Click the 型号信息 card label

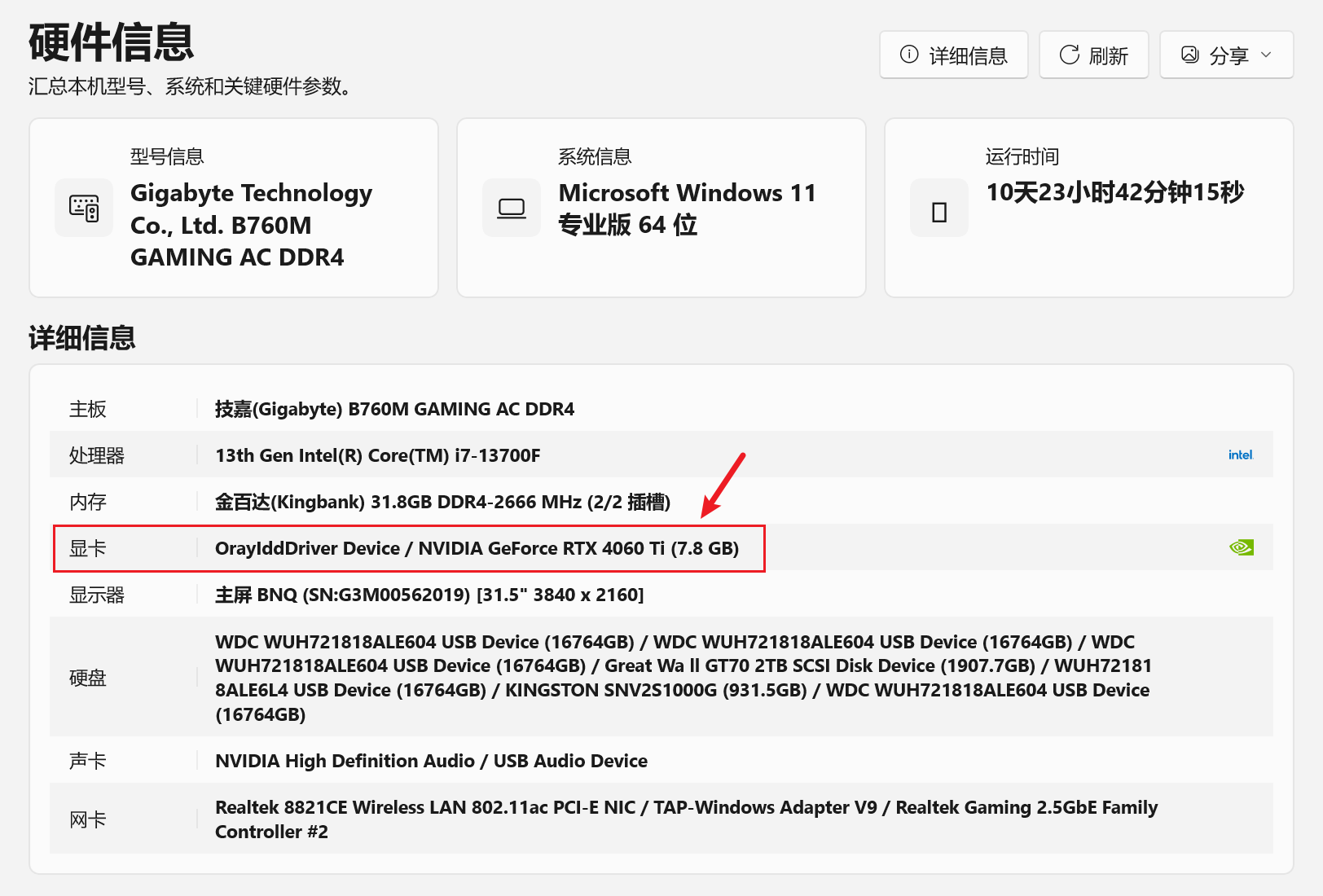(167, 156)
